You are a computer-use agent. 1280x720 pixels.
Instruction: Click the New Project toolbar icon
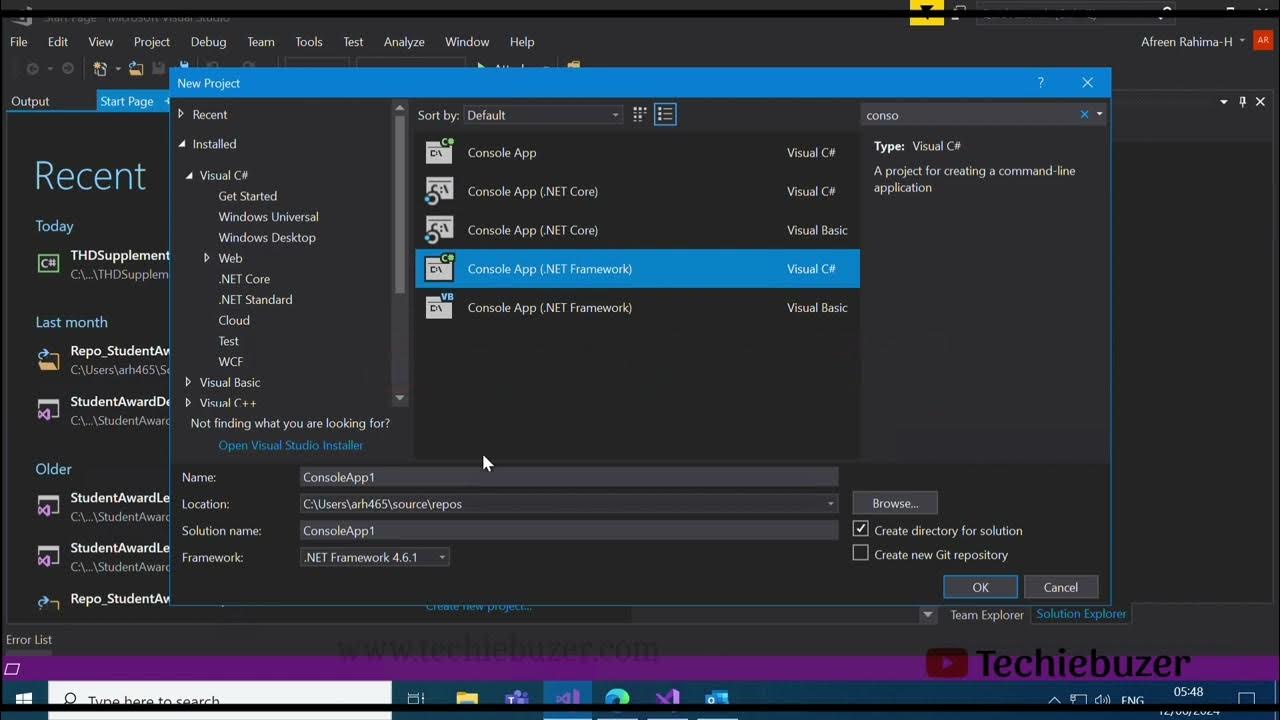pyautogui.click(x=101, y=68)
